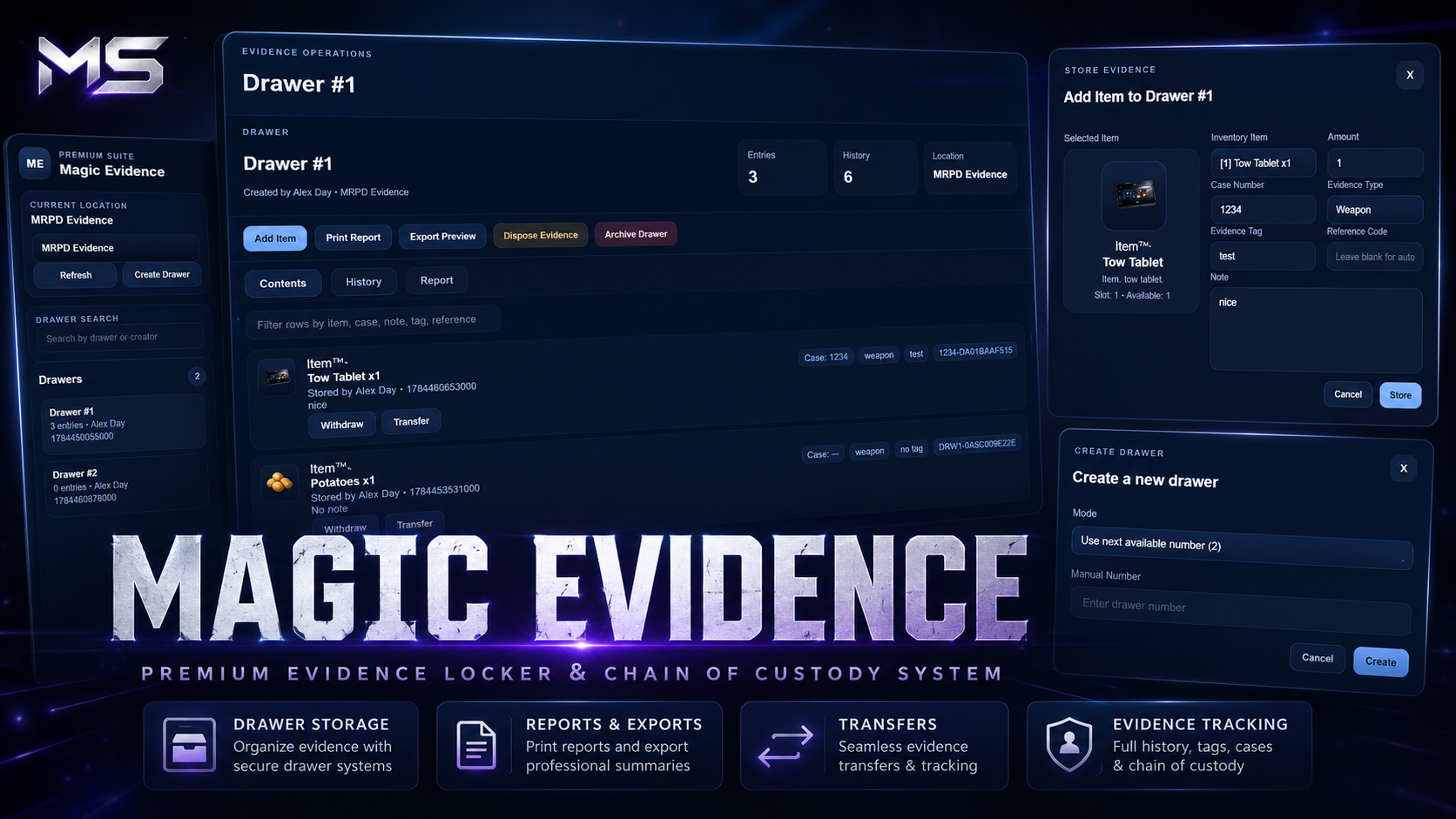Click Print Report button
The width and height of the screenshot is (1456, 819).
click(353, 238)
